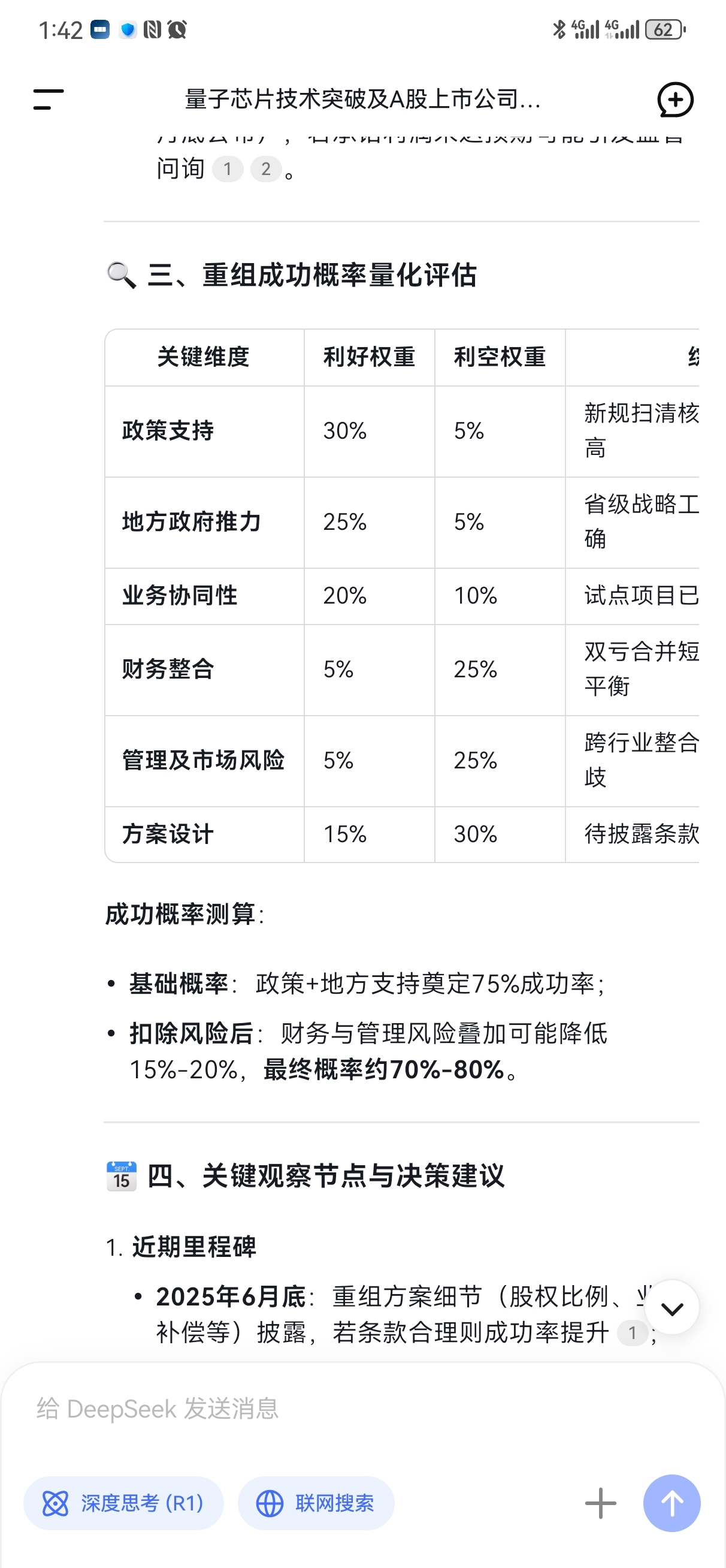The height and width of the screenshot is (1568, 726).
Task: Tap the magnifier emoji by 三、重组成功概率量化评估
Action: click(x=121, y=275)
